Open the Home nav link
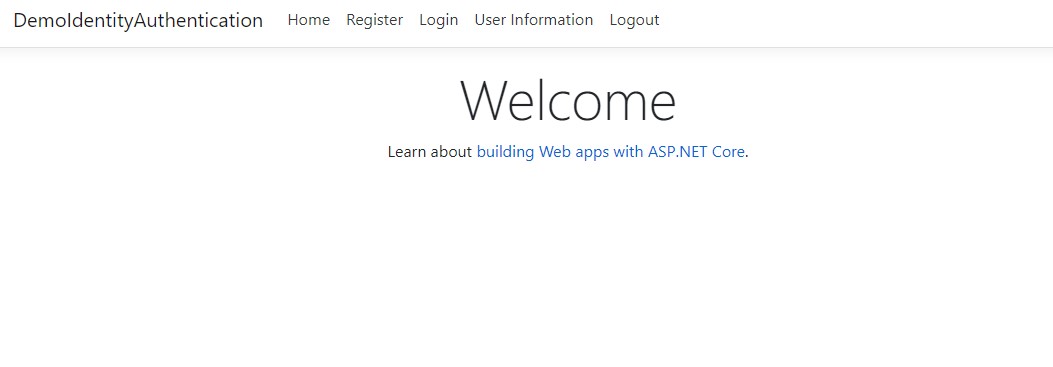 point(308,20)
